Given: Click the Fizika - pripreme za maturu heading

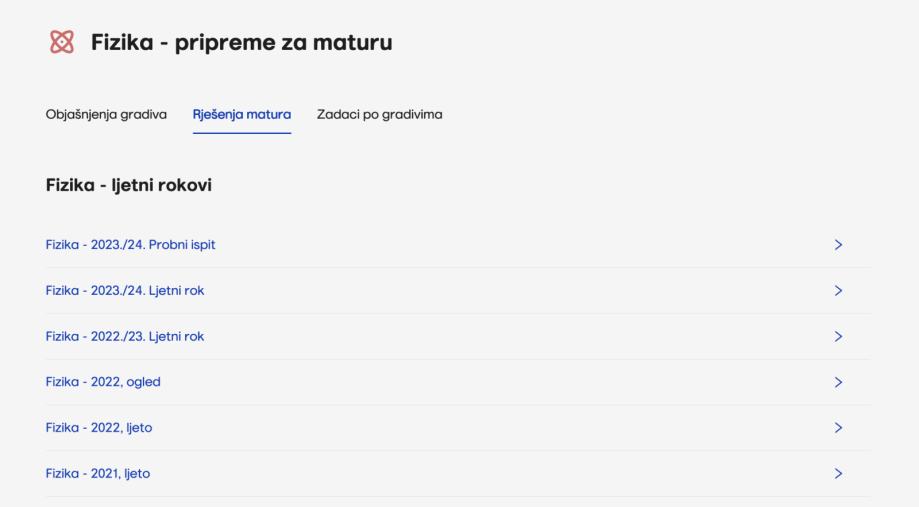Looking at the screenshot, I should [x=242, y=43].
